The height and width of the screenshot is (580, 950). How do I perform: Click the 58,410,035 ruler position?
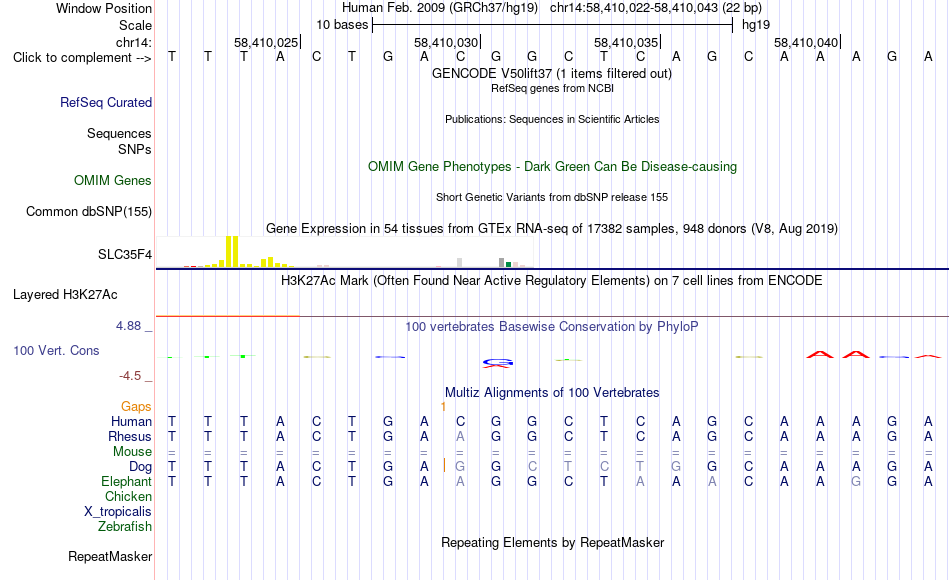tap(626, 42)
